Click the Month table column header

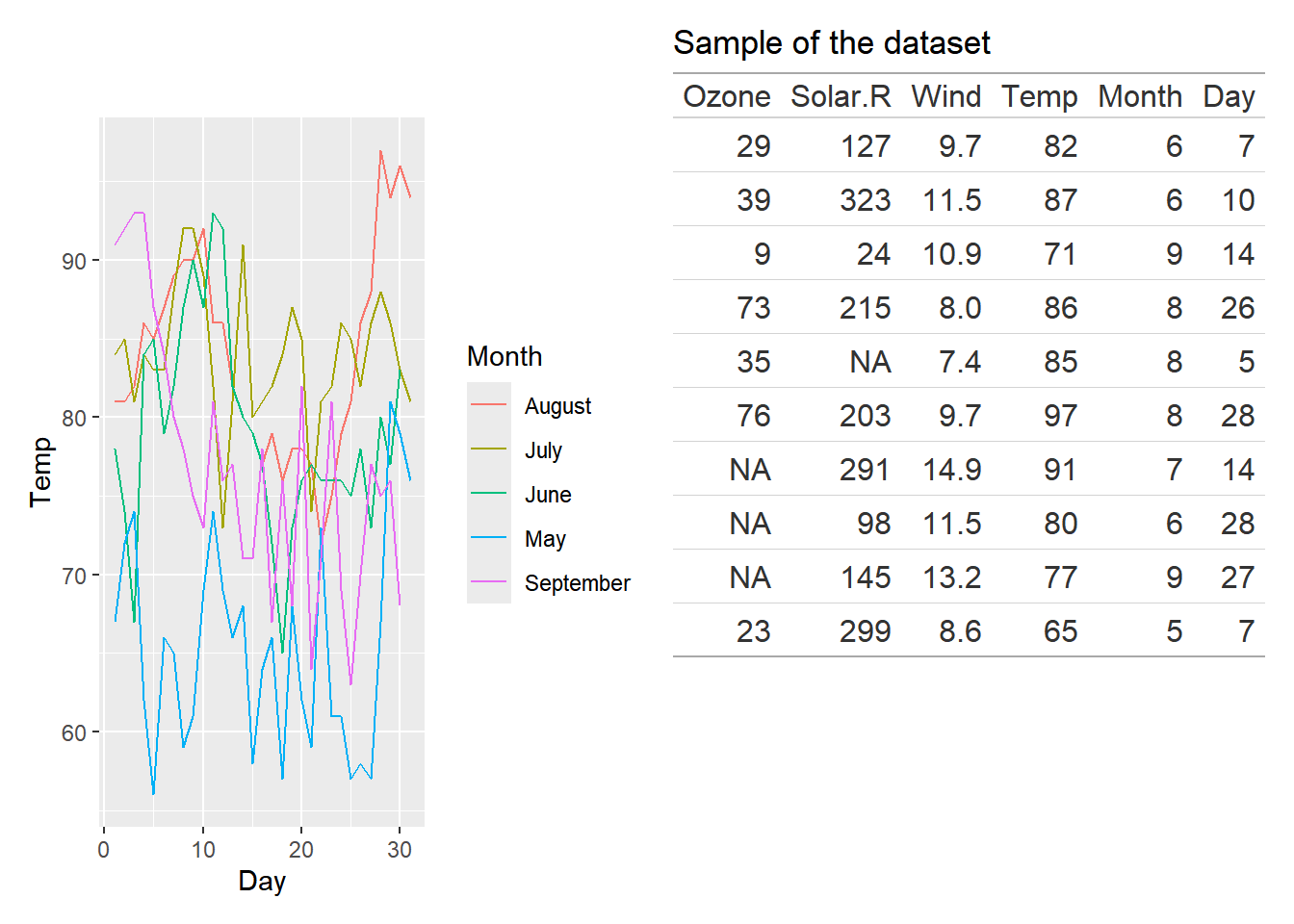pos(1139,96)
